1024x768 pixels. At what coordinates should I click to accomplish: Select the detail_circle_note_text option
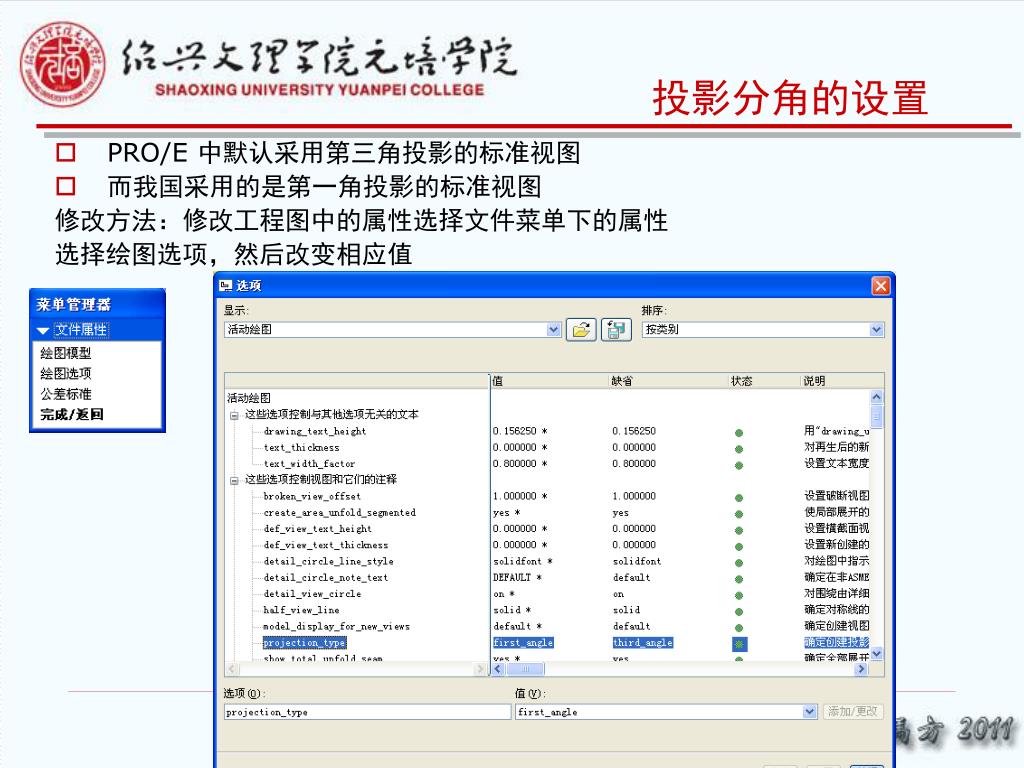325,577
